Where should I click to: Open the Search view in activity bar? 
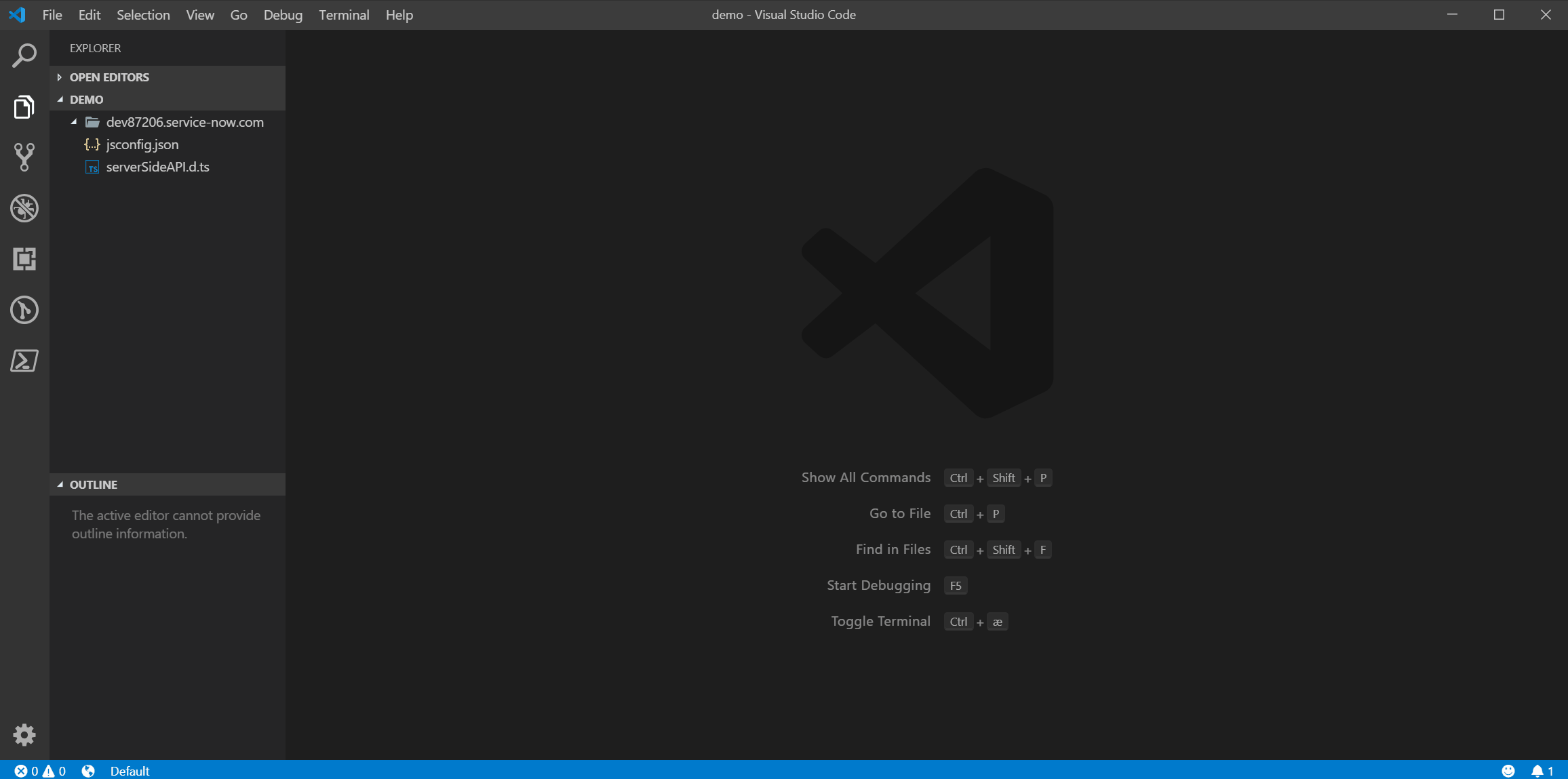pyautogui.click(x=24, y=56)
